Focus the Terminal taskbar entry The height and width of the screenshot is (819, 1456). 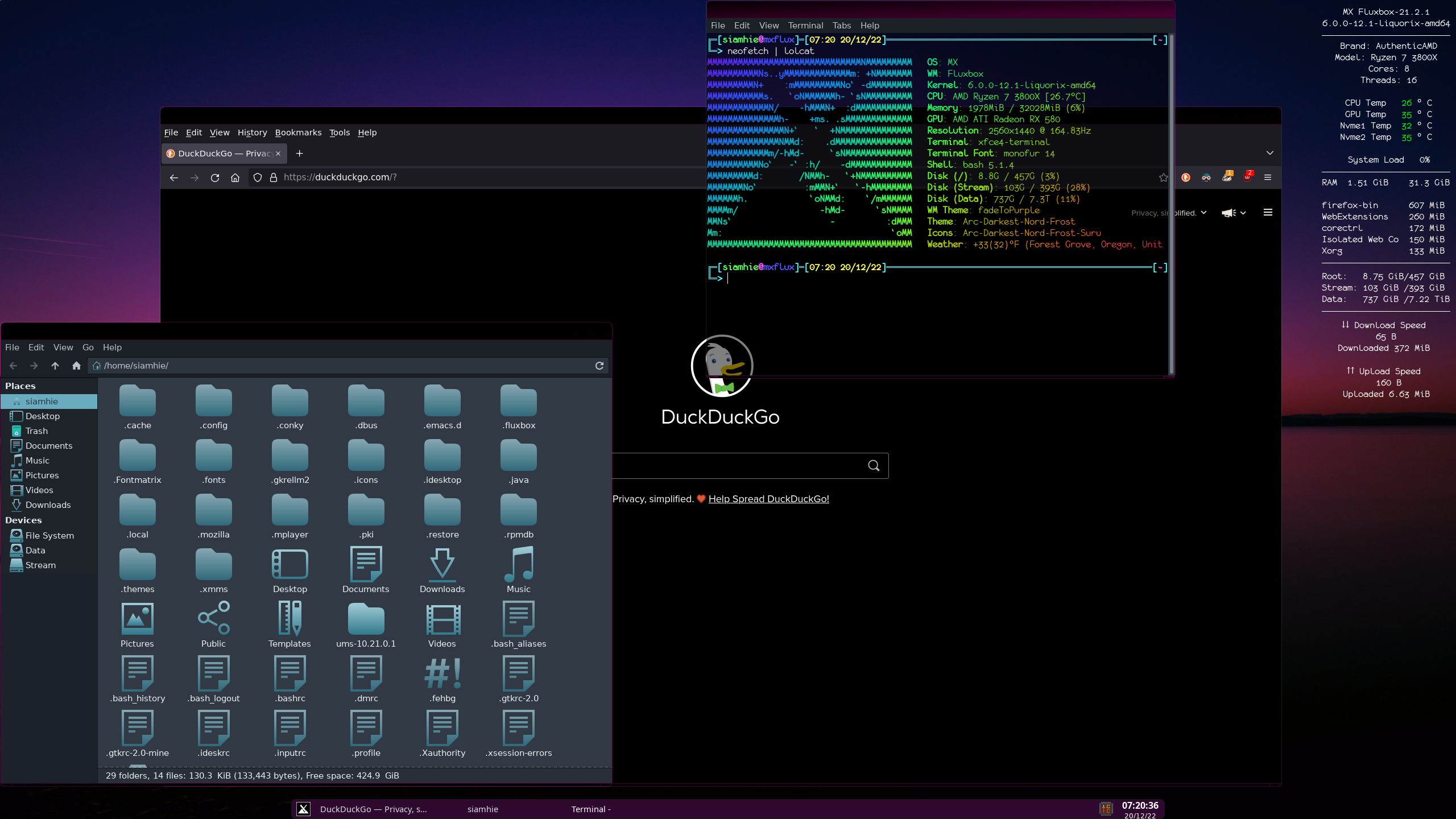[591, 809]
